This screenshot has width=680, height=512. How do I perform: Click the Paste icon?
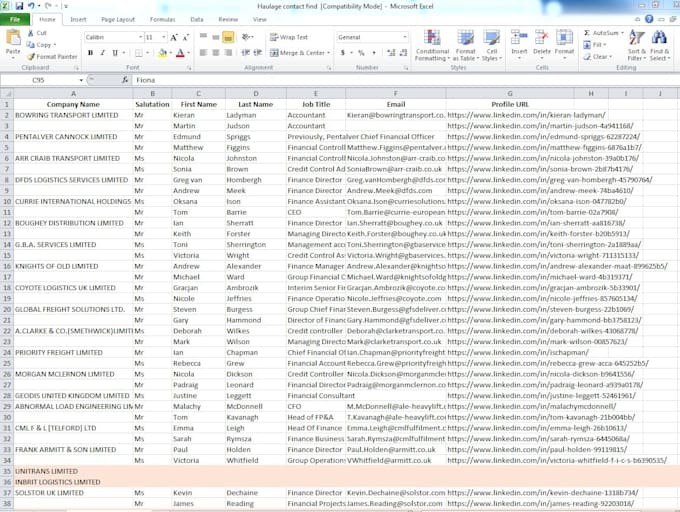pyautogui.click(x=13, y=38)
